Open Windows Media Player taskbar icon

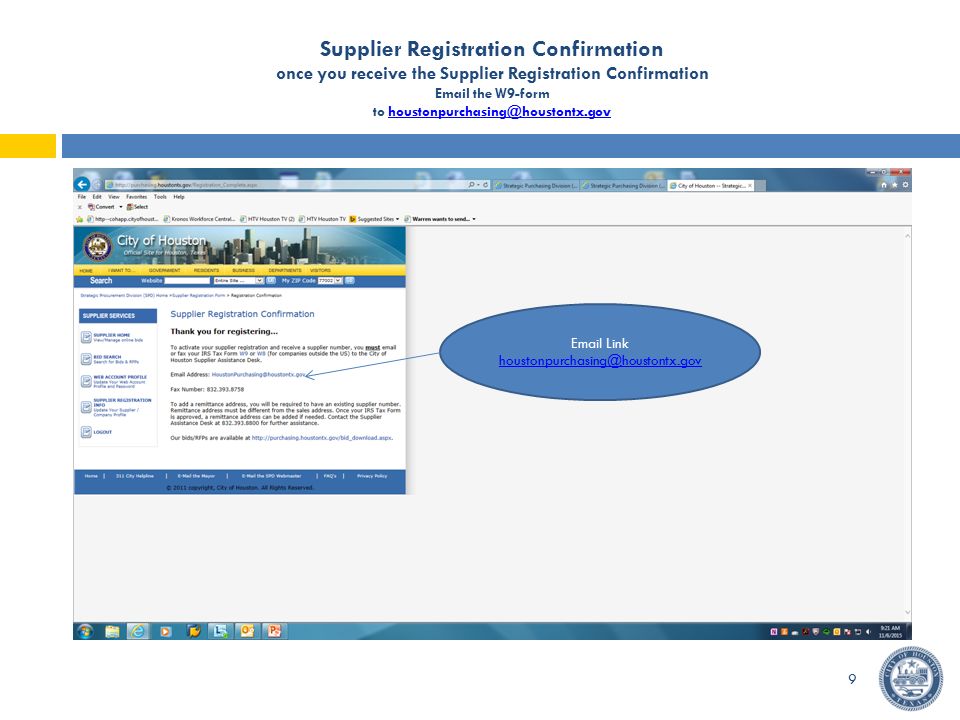pyautogui.click(x=165, y=631)
